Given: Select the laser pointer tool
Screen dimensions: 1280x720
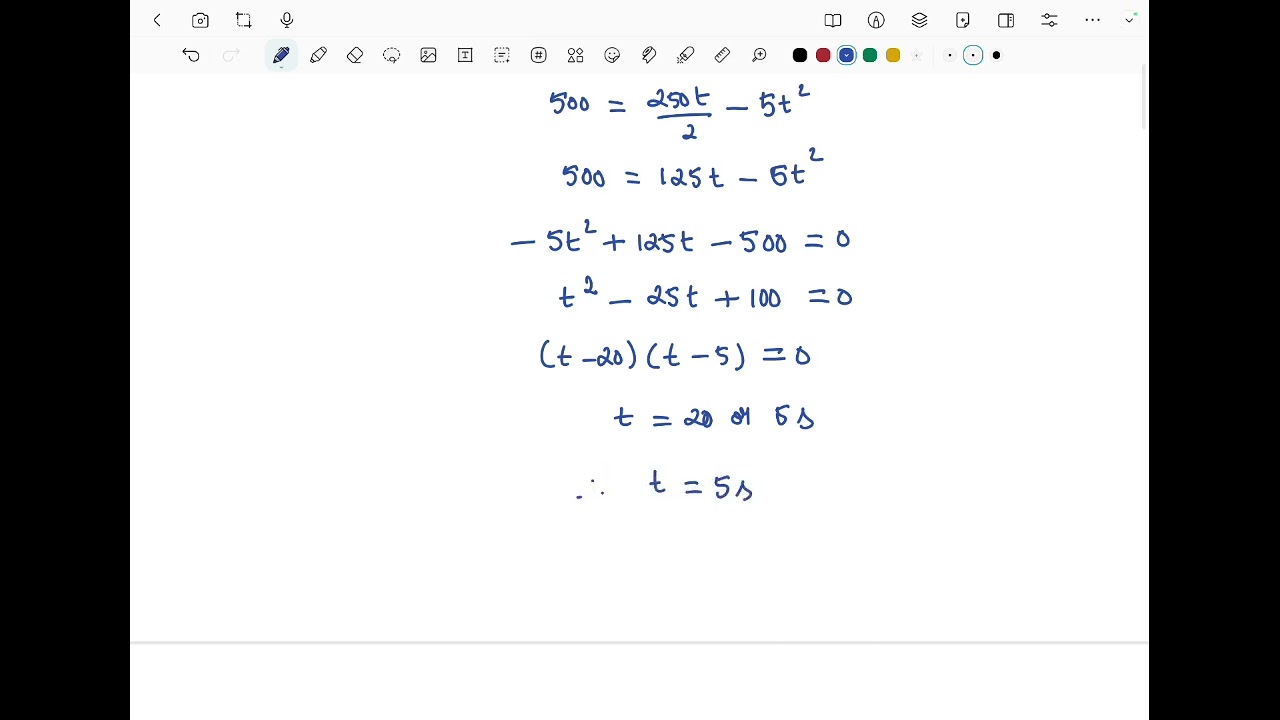Looking at the screenshot, I should click(685, 55).
